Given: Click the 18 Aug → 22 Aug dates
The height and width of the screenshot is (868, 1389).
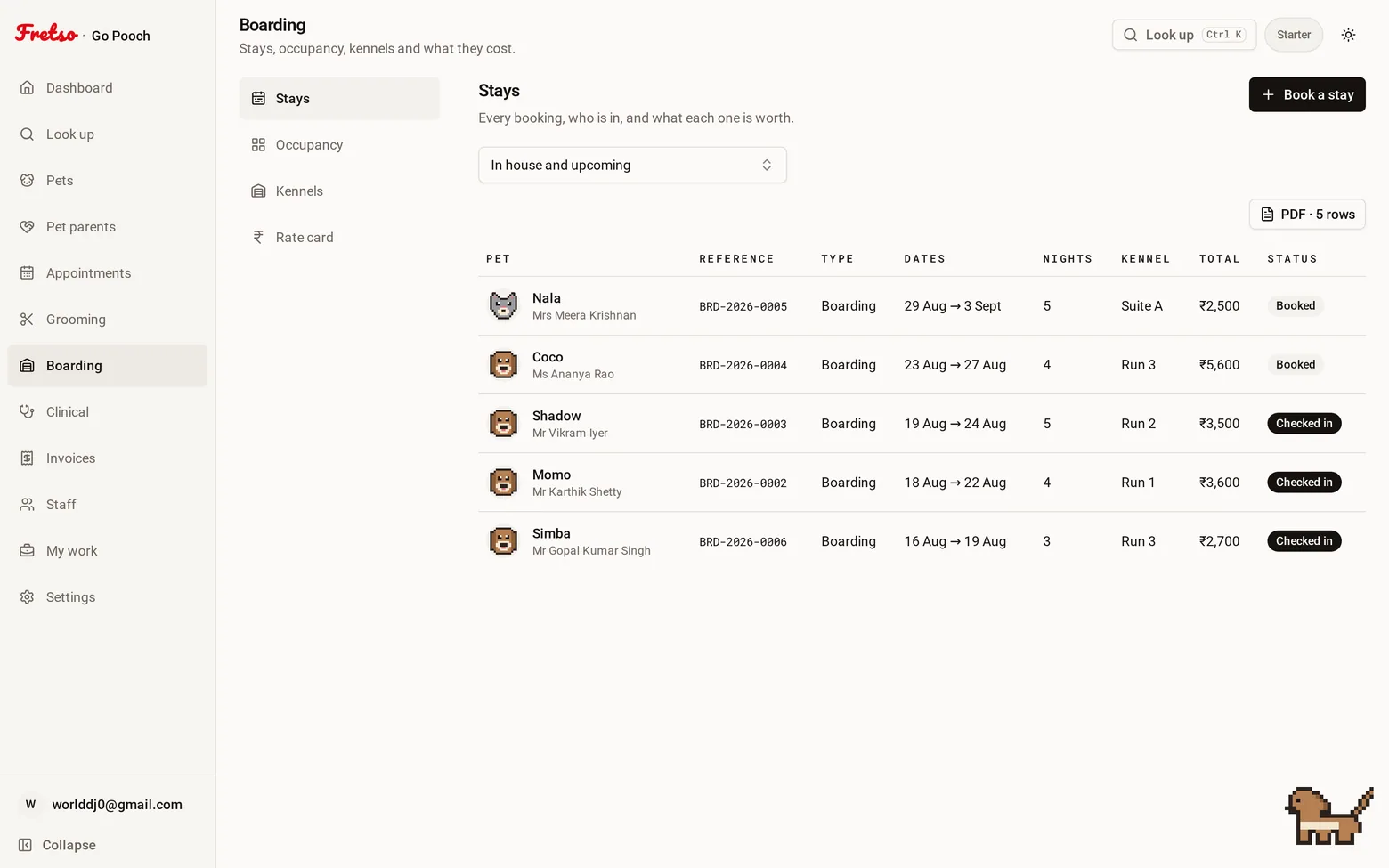Looking at the screenshot, I should (x=955, y=482).
